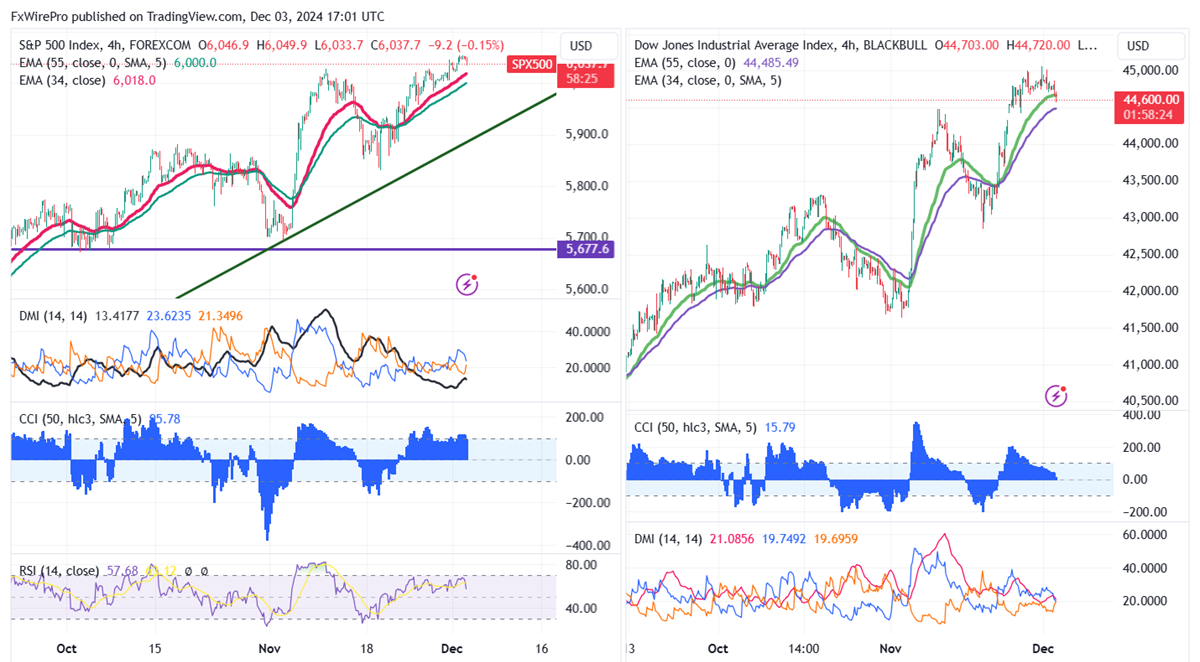Screen dimensions: 1200x662
Task: Click the lightning flash icon on the Dow Jones chart
Action: (1056, 396)
